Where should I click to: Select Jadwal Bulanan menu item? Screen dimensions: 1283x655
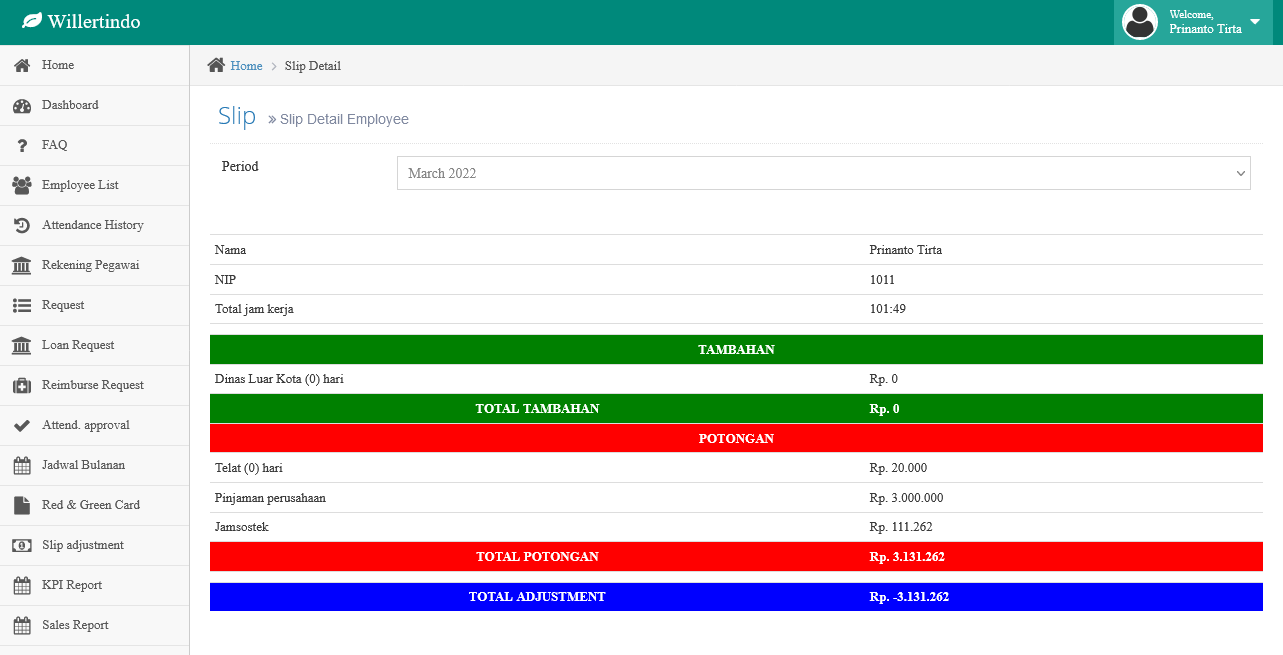point(95,465)
